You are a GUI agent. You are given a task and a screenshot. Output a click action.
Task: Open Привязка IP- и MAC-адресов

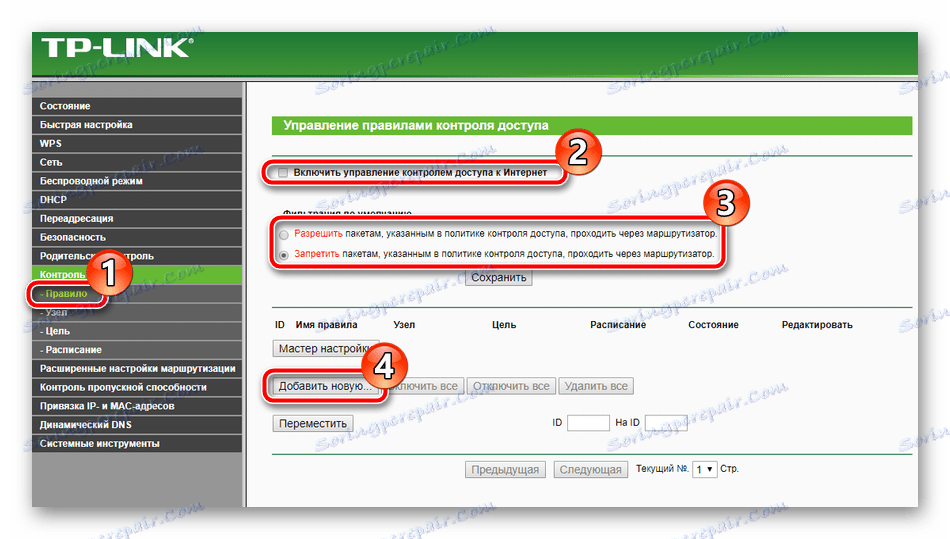tap(137, 406)
